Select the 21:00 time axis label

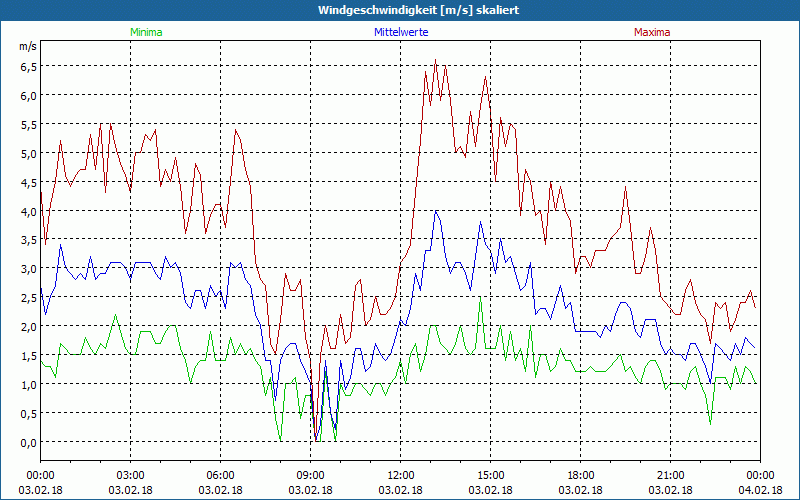[x=671, y=475]
